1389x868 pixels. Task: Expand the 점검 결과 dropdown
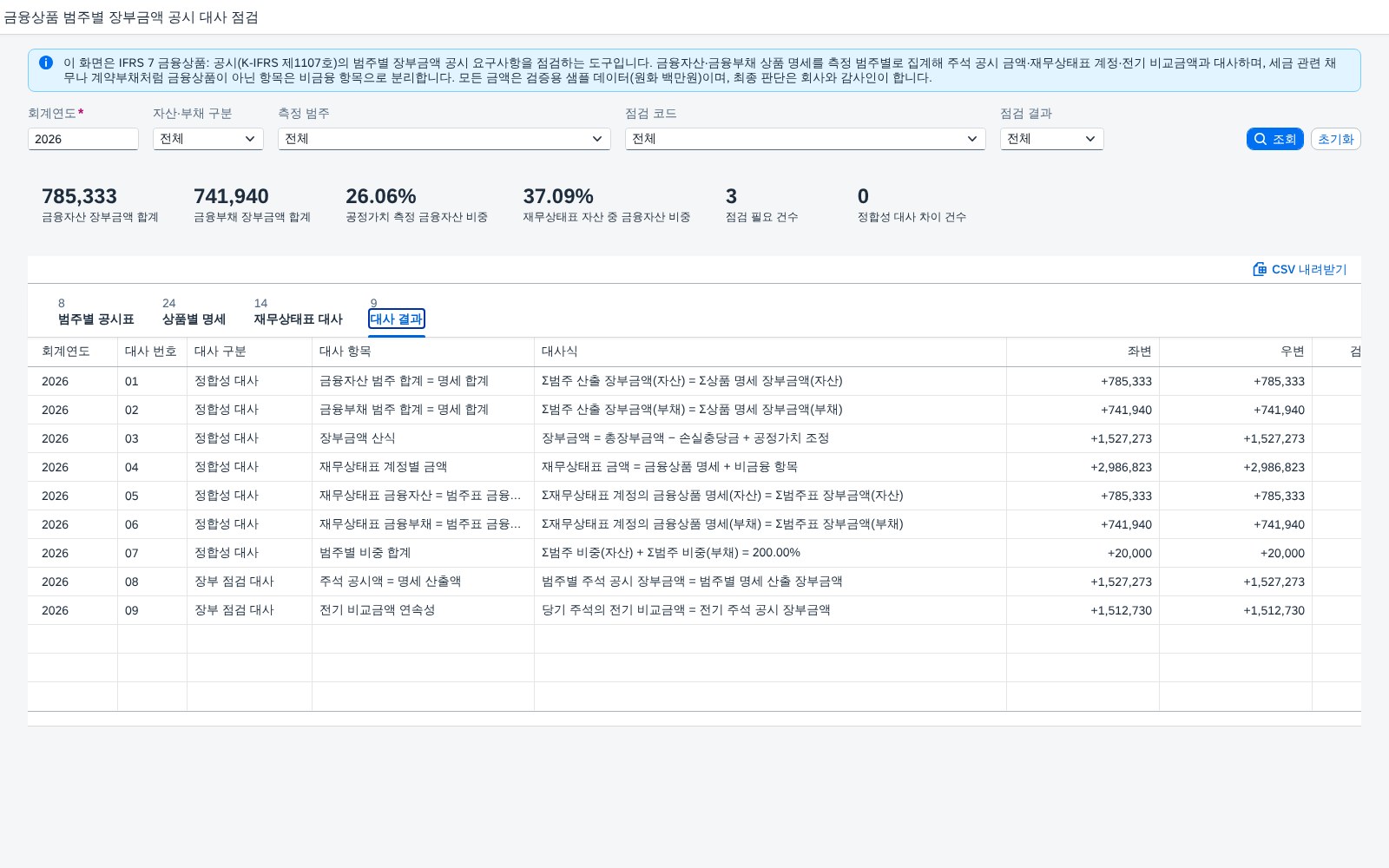tap(1051, 139)
